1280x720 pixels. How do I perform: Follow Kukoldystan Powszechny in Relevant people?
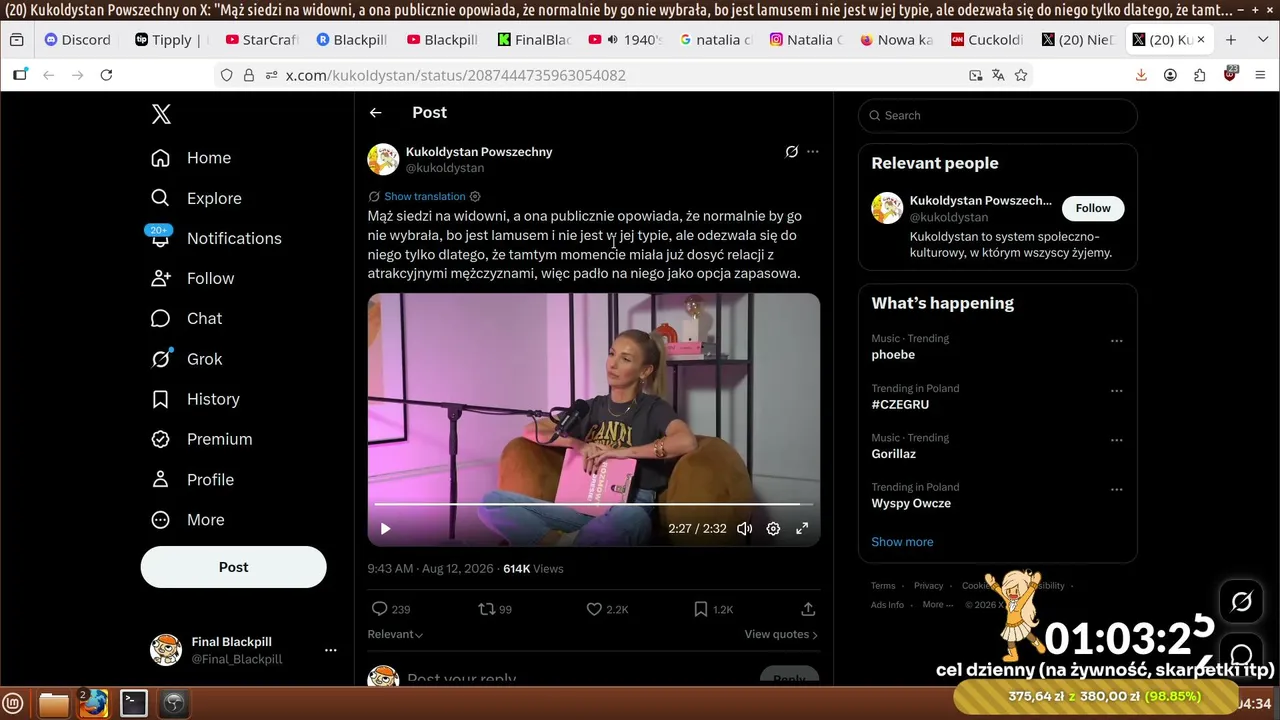[1093, 208]
